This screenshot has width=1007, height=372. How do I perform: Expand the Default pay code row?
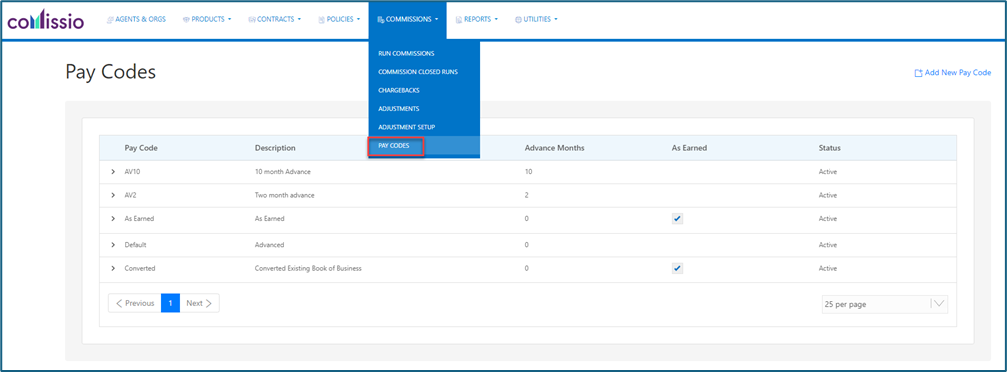pyautogui.click(x=113, y=245)
